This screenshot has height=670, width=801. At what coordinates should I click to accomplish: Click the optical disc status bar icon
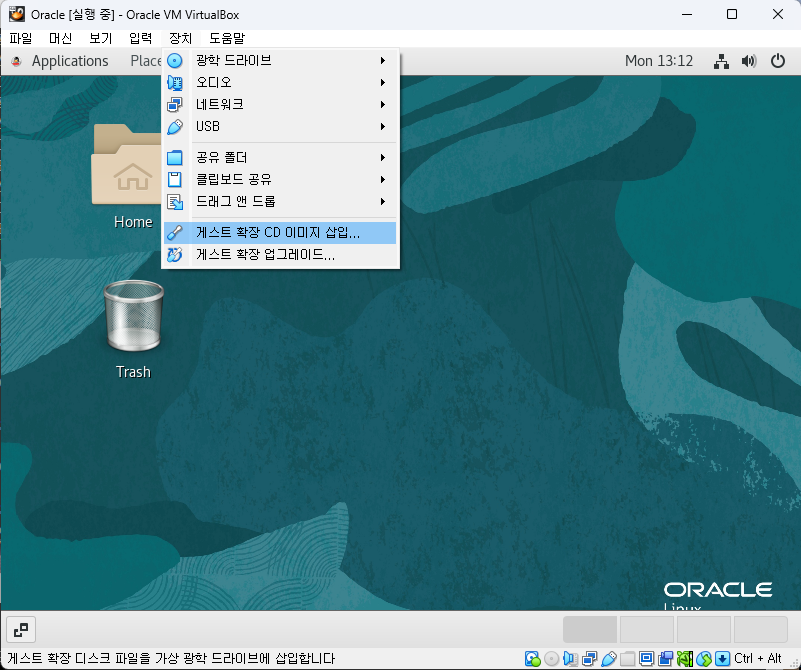[551, 659]
